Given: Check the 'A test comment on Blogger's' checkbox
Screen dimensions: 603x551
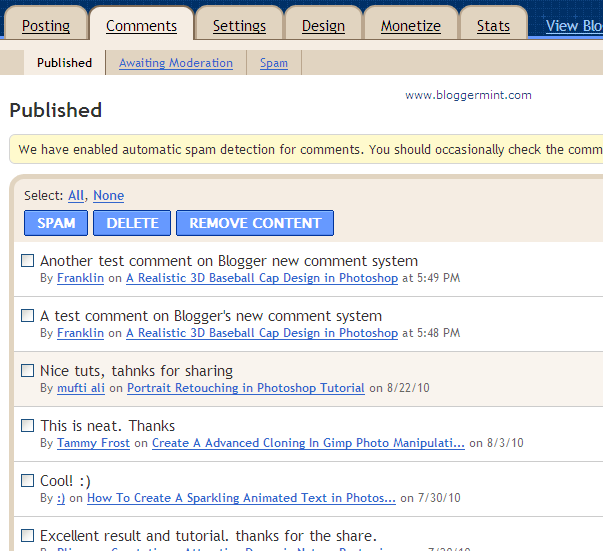Looking at the screenshot, I should pyautogui.click(x=27, y=315).
